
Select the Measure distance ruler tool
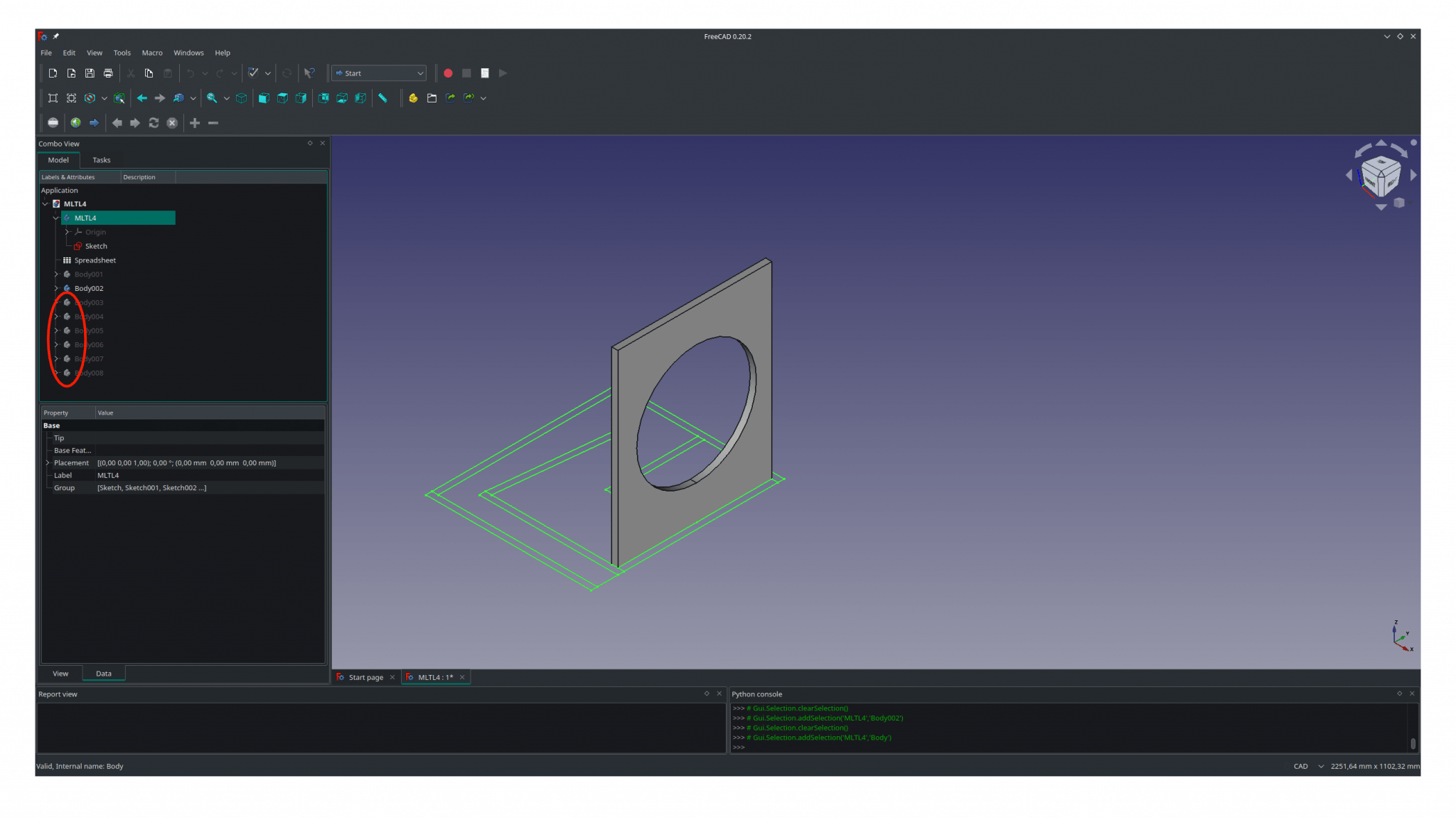(383, 98)
